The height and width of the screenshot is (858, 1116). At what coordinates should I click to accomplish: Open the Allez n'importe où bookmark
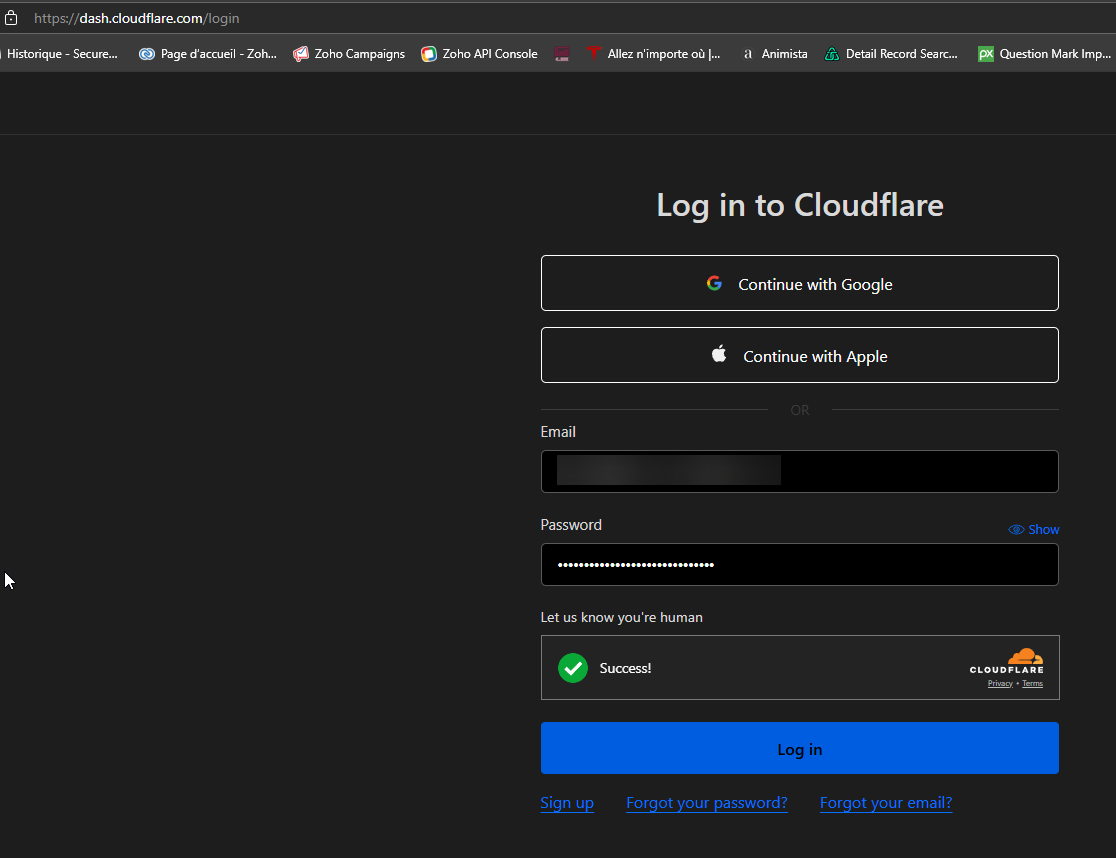653,53
